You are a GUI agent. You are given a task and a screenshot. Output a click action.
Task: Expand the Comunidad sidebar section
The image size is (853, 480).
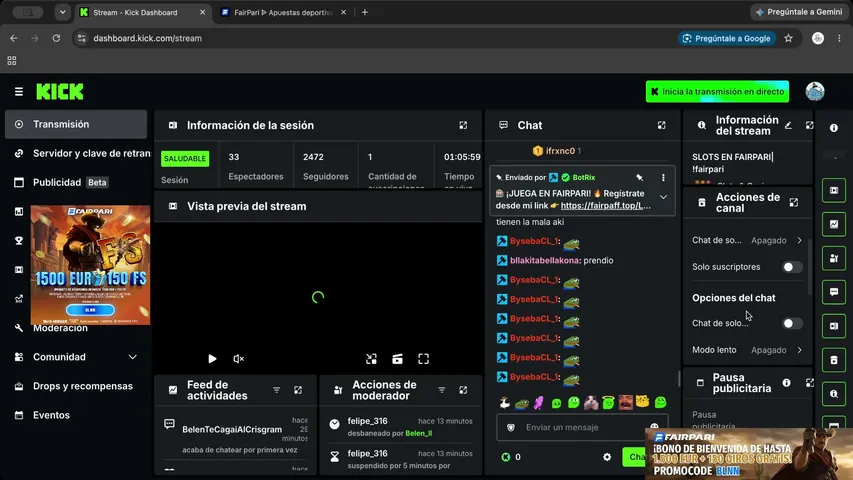click(132, 357)
